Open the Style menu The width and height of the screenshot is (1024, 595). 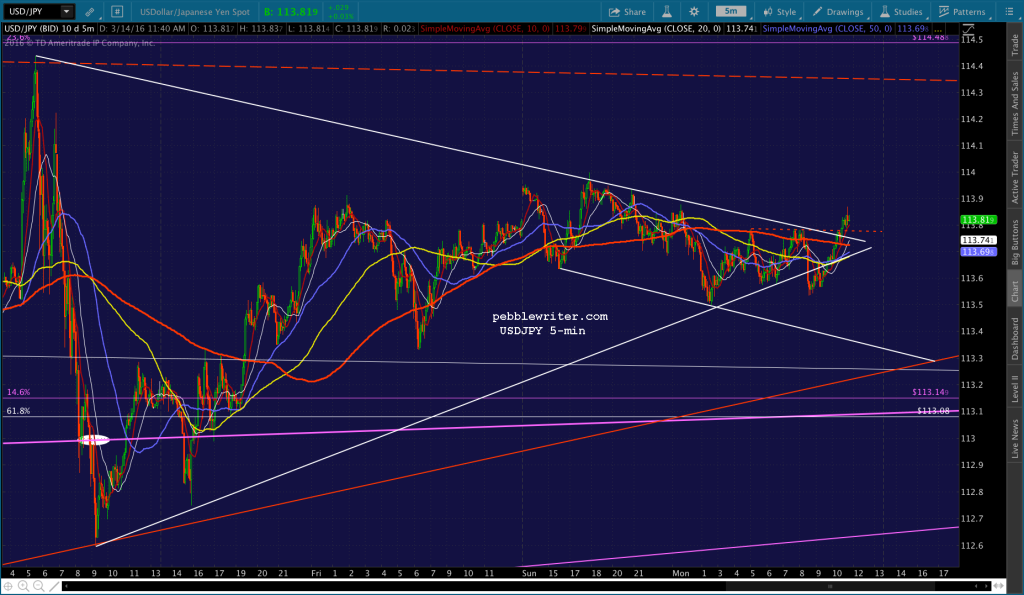pyautogui.click(x=780, y=12)
